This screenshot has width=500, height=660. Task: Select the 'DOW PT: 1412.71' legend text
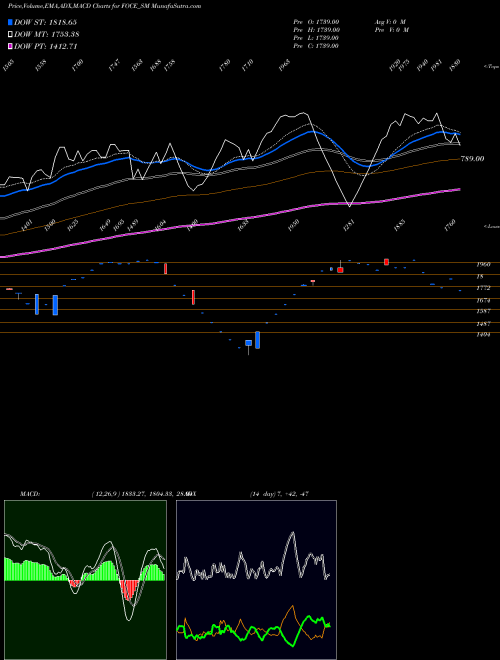coord(45,47)
